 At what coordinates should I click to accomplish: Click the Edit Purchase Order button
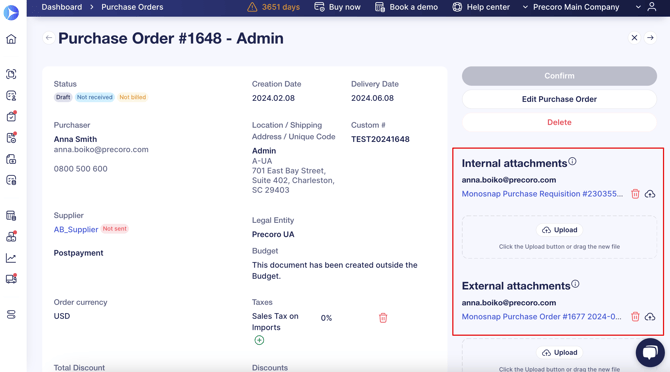[559, 99]
